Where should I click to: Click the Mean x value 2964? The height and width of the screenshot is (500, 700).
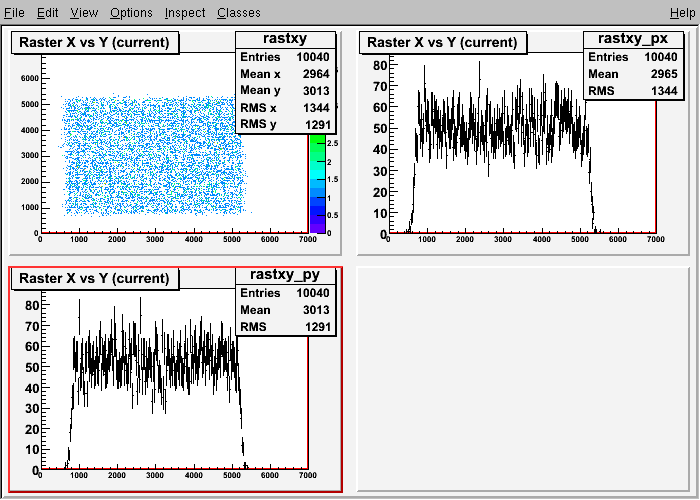[316, 74]
